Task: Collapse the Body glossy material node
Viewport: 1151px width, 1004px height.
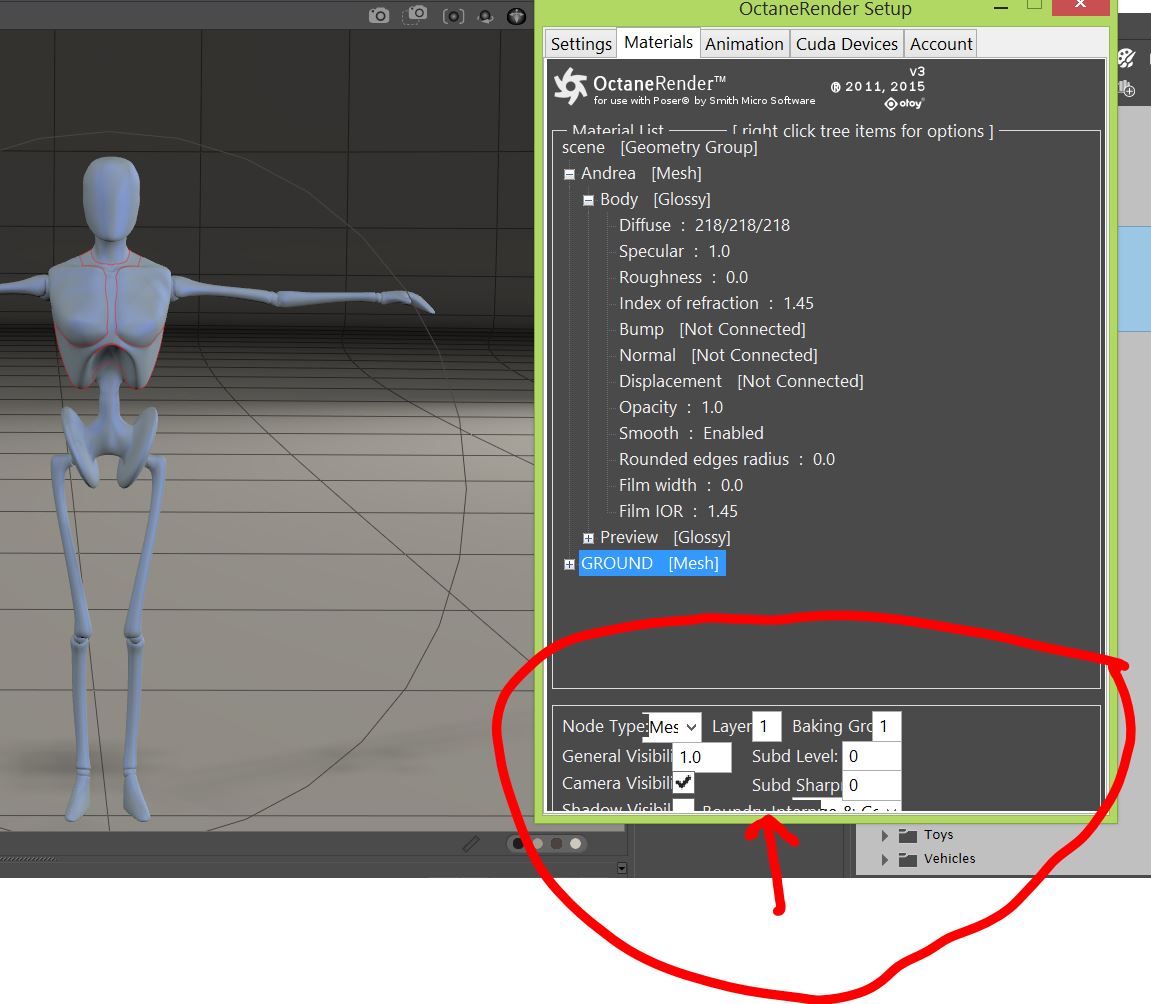Action: point(588,200)
